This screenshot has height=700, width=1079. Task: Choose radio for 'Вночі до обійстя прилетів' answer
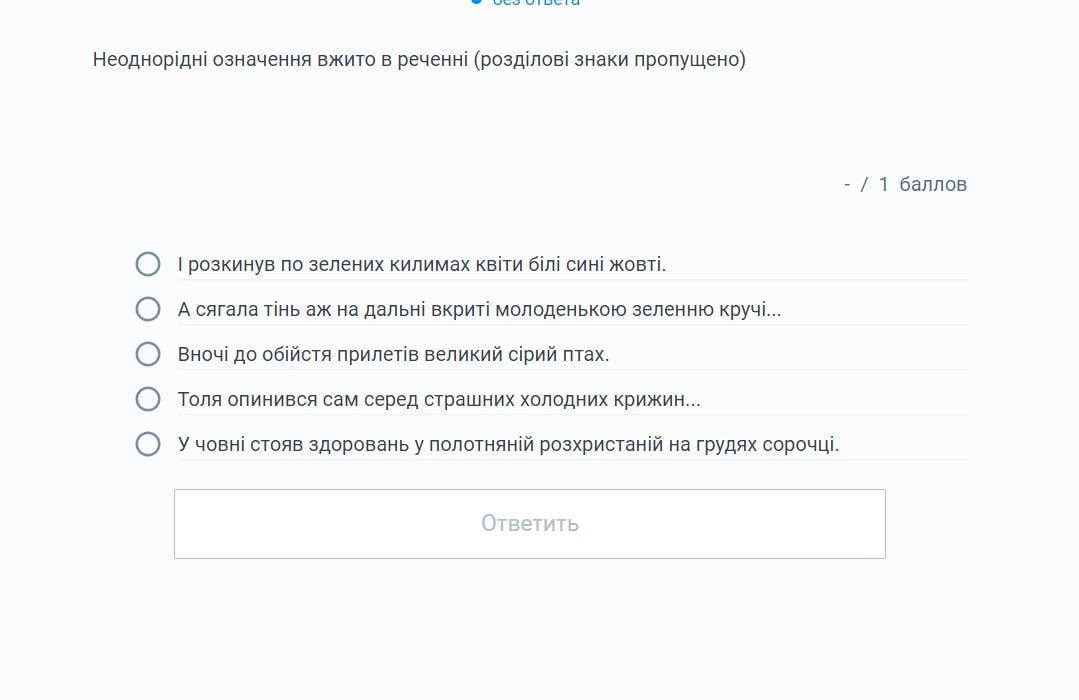(x=148, y=354)
